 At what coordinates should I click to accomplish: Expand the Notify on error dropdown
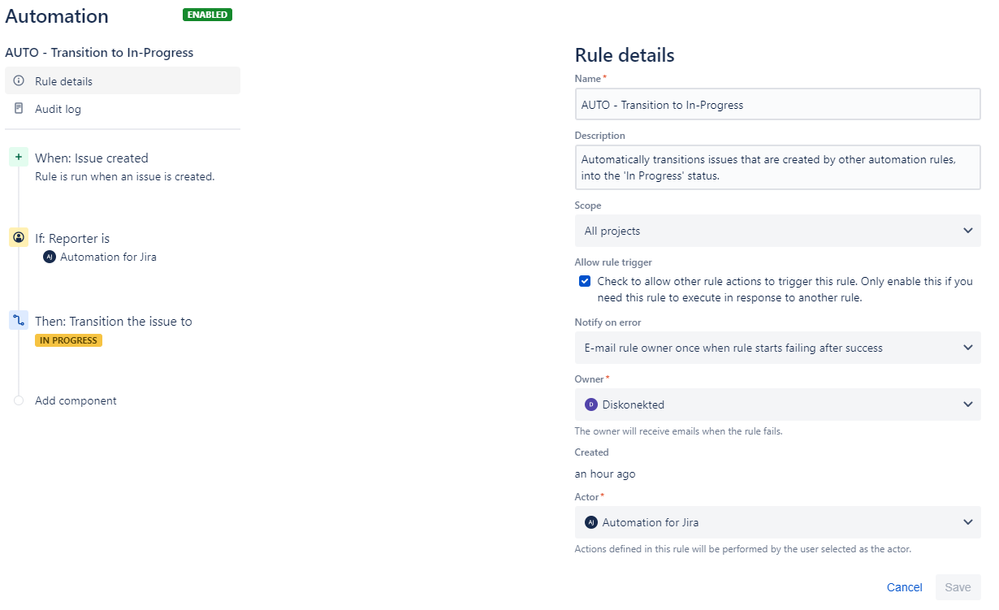777,347
